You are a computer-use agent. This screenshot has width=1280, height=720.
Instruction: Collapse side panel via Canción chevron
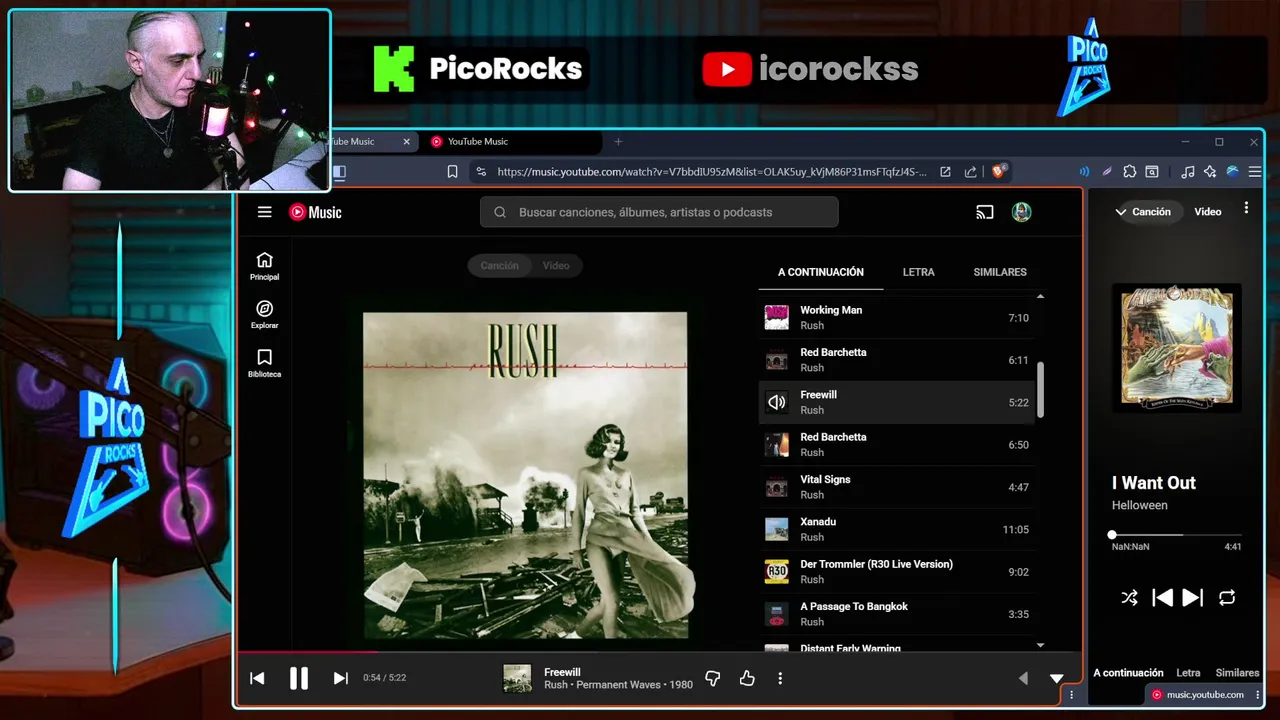(1121, 212)
